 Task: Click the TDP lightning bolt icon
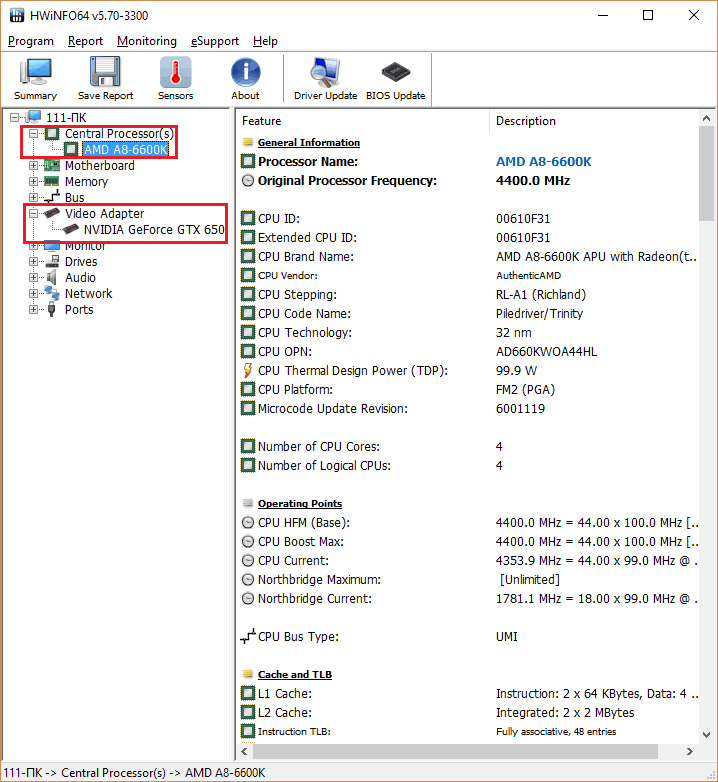click(x=248, y=371)
